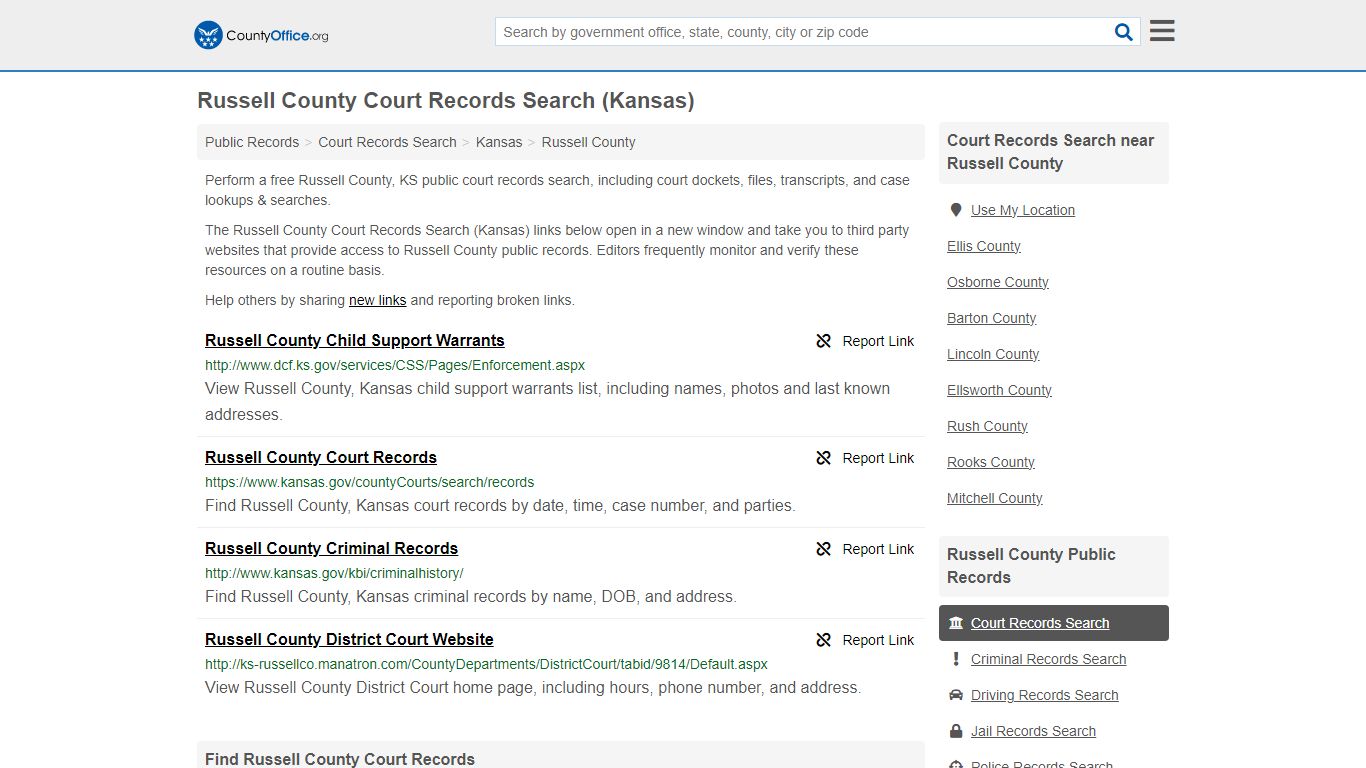Open Barton County link

tap(992, 318)
